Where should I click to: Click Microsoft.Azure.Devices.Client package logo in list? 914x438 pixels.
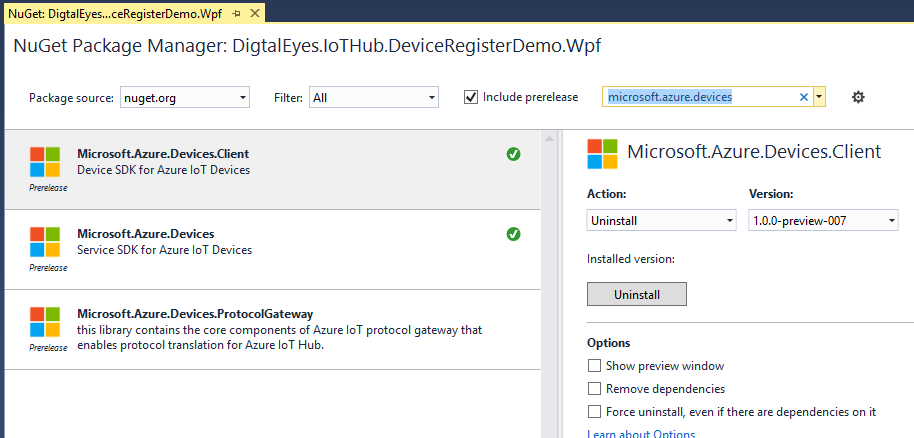click(45, 162)
